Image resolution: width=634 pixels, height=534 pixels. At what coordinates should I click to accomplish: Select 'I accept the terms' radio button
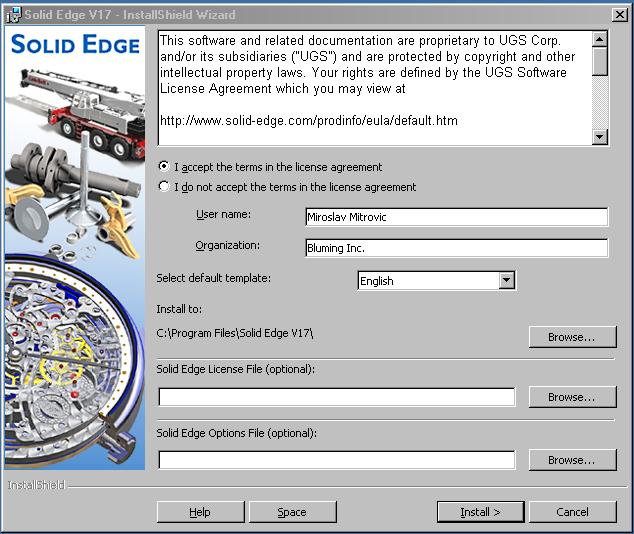coord(164,166)
